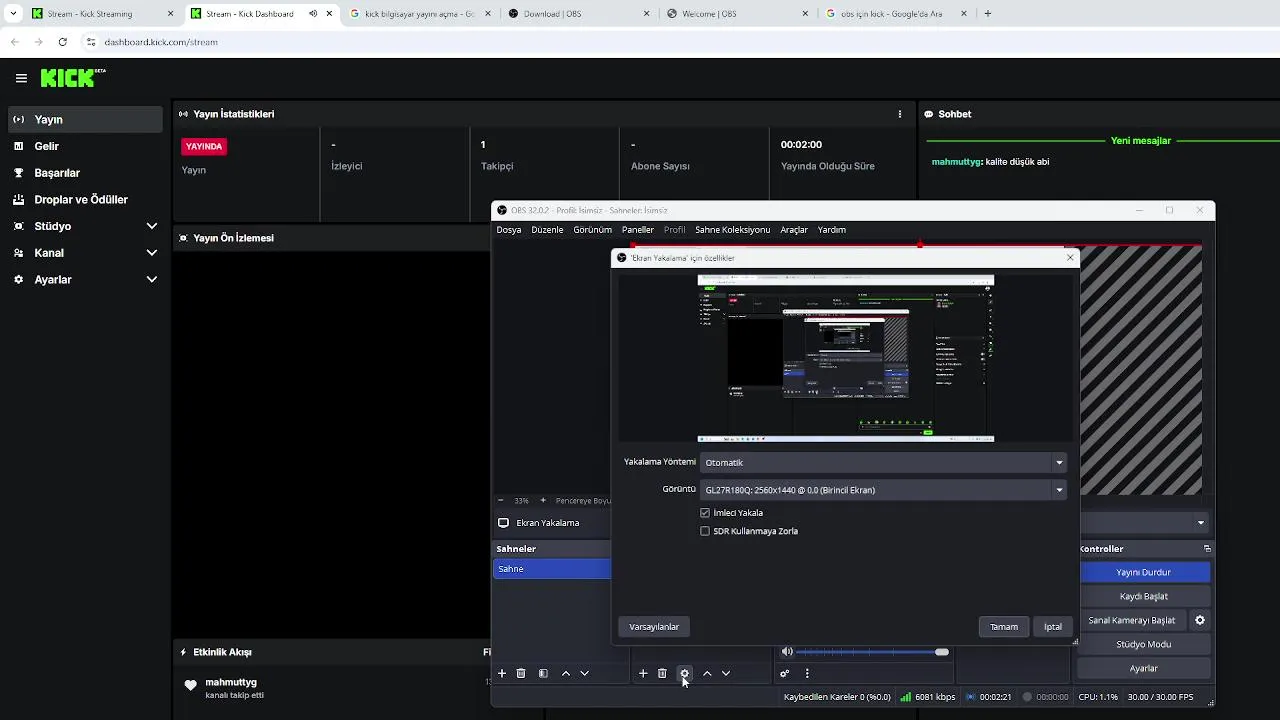This screenshot has height=720, width=1280.
Task: Open OBS Paneller menu
Action: (x=637, y=230)
